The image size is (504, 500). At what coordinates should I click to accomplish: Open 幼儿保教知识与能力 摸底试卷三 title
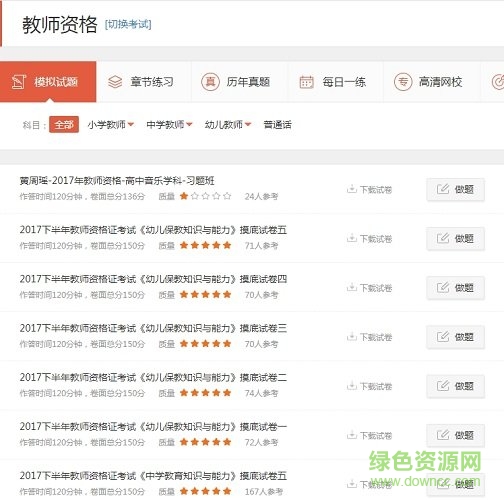[153, 328]
